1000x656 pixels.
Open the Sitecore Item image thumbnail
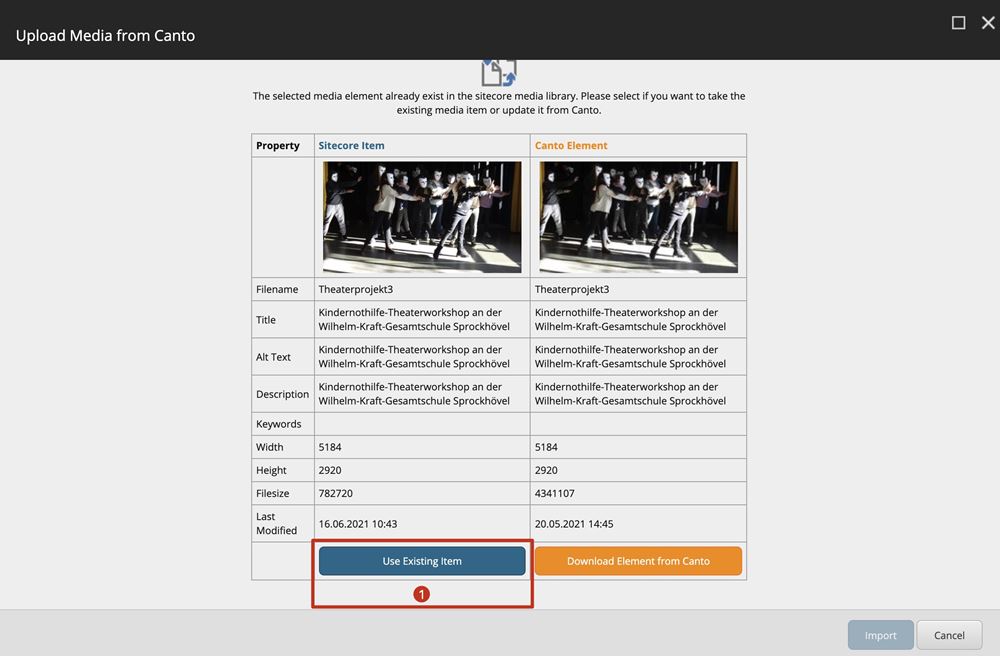click(x=422, y=217)
